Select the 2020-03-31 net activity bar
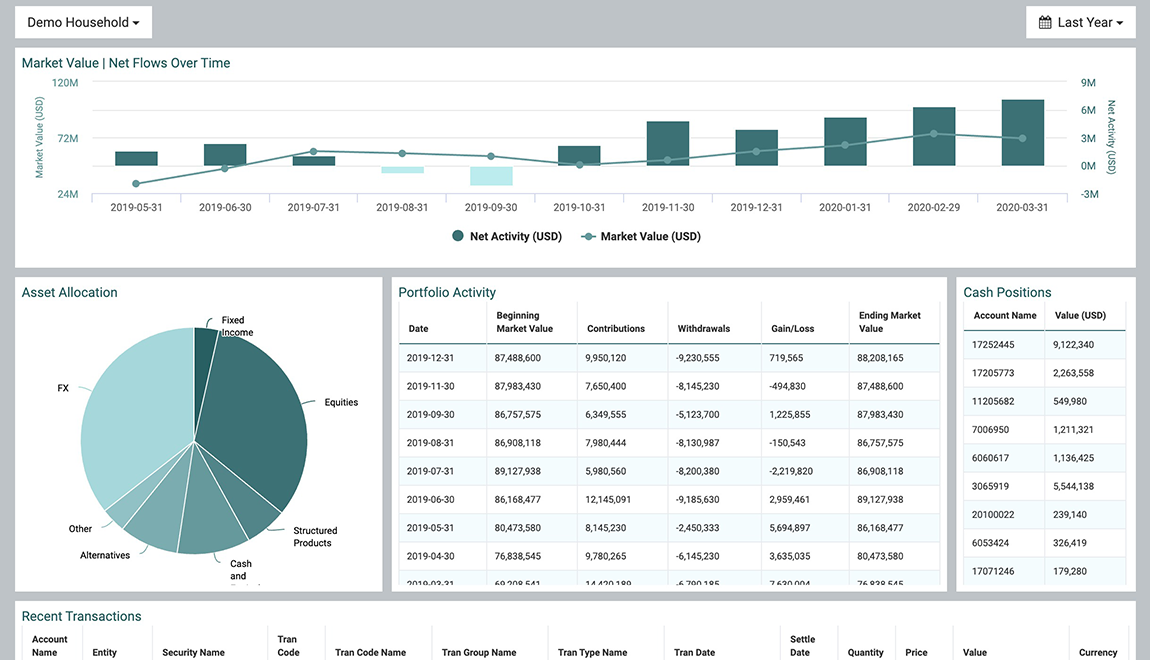 [1022, 132]
